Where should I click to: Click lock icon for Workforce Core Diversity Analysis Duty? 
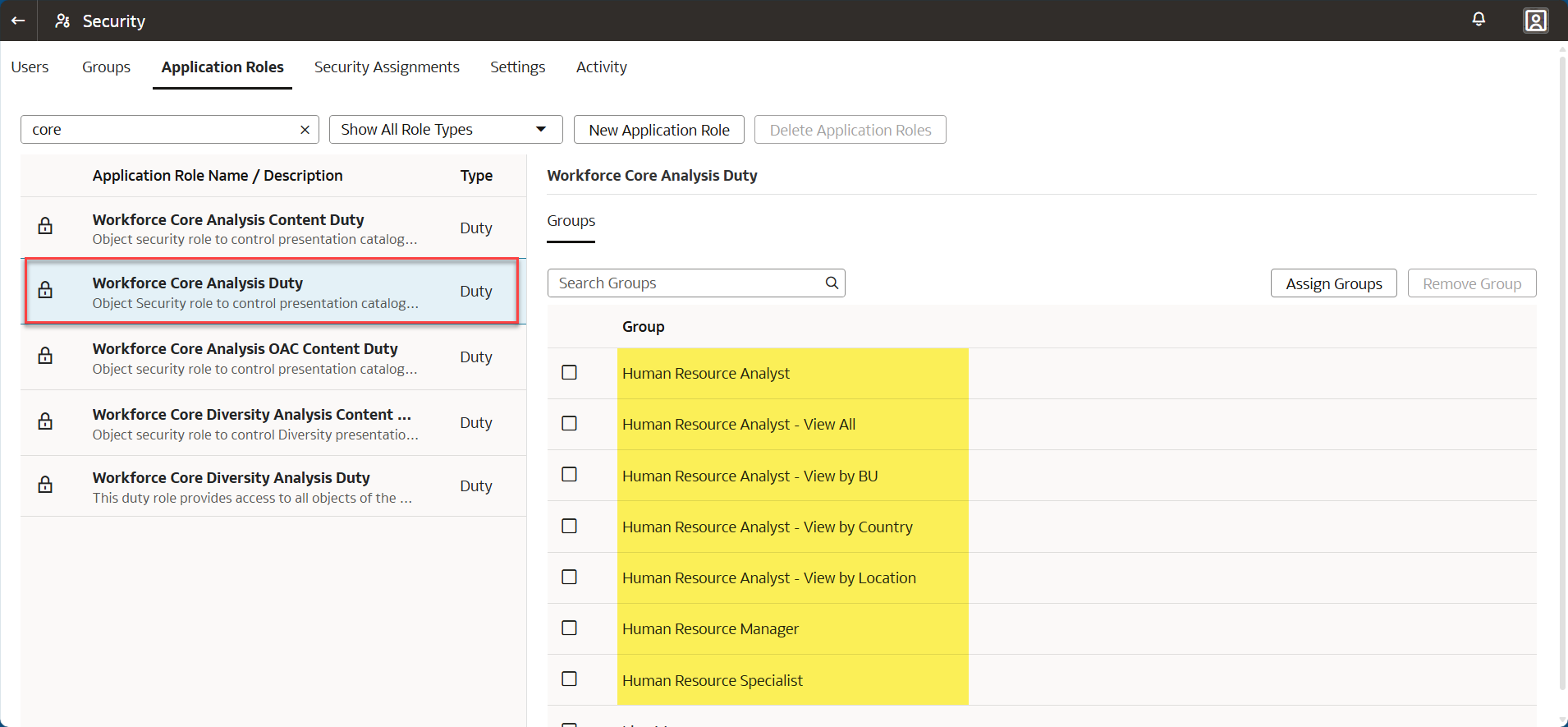[46, 485]
